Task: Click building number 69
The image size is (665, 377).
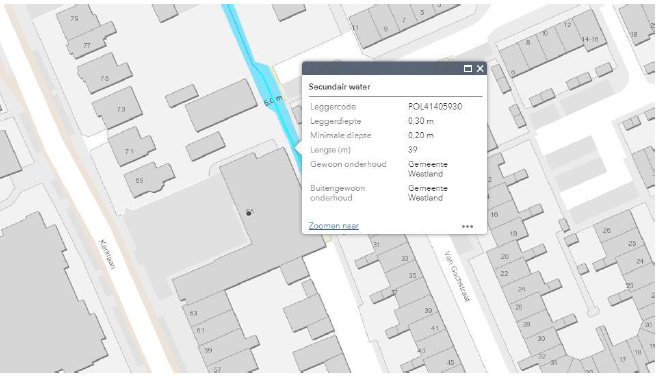Action: click(x=139, y=181)
